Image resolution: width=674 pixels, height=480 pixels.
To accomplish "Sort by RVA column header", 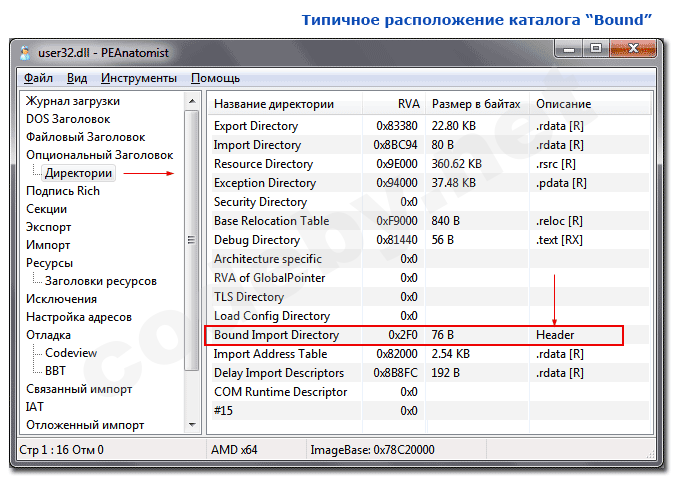I will click(407, 104).
